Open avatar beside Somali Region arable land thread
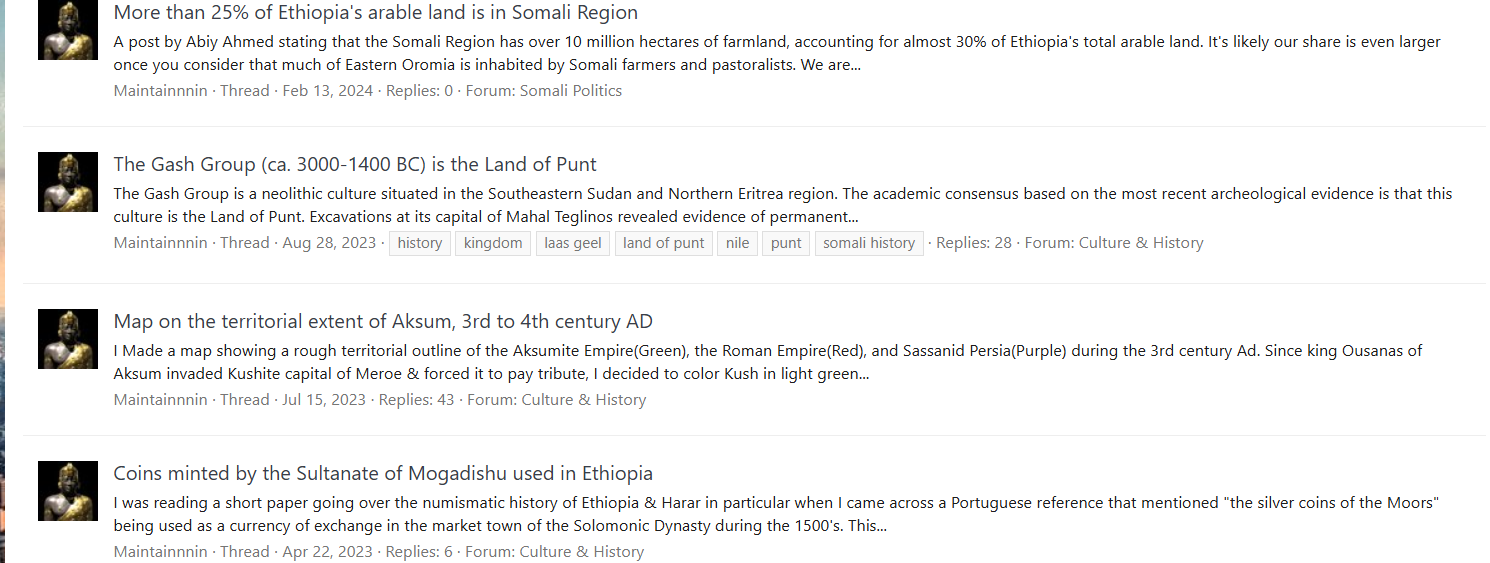The image size is (1490, 563). tap(68, 30)
